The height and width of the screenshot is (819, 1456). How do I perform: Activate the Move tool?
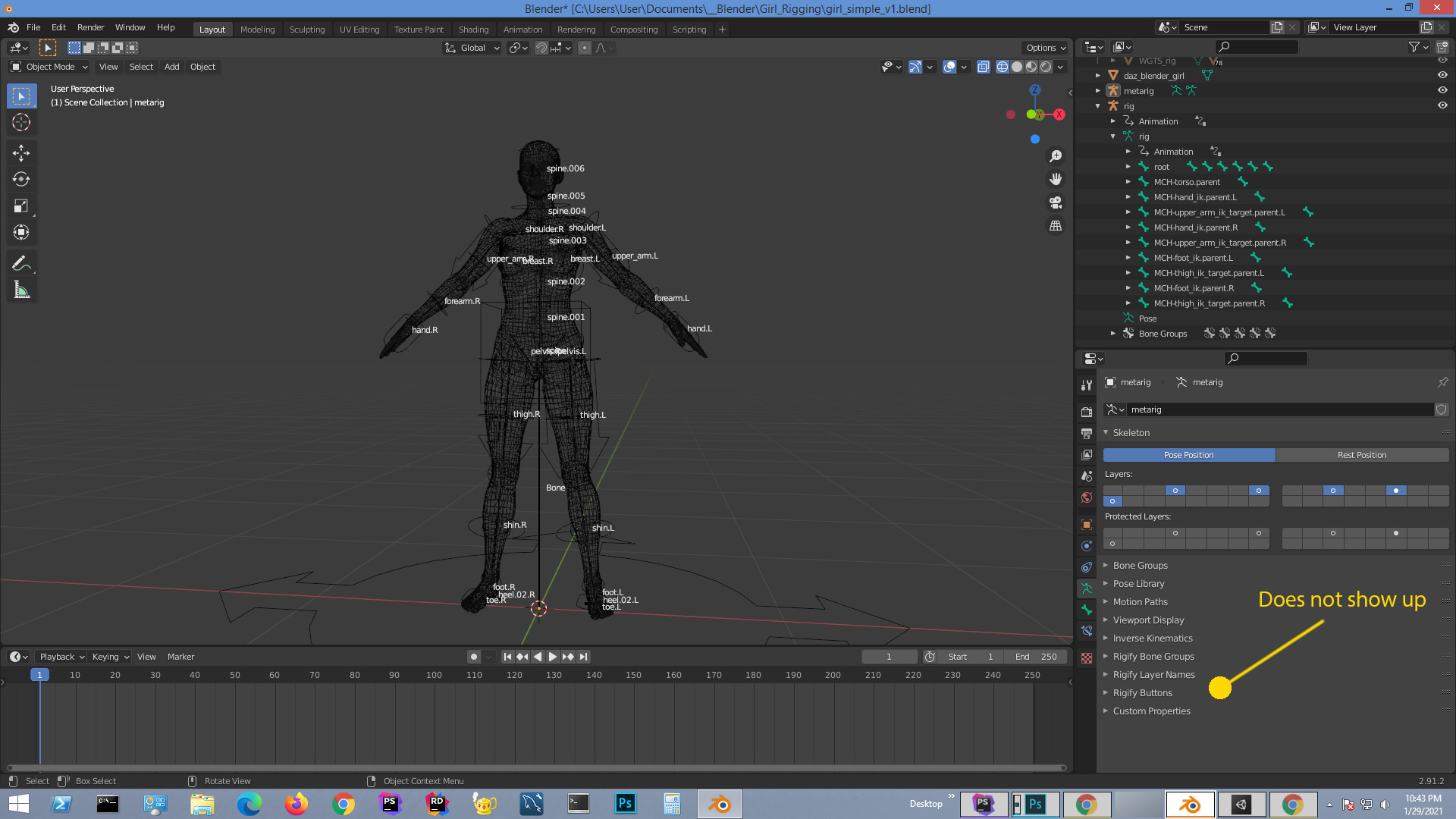(x=21, y=153)
